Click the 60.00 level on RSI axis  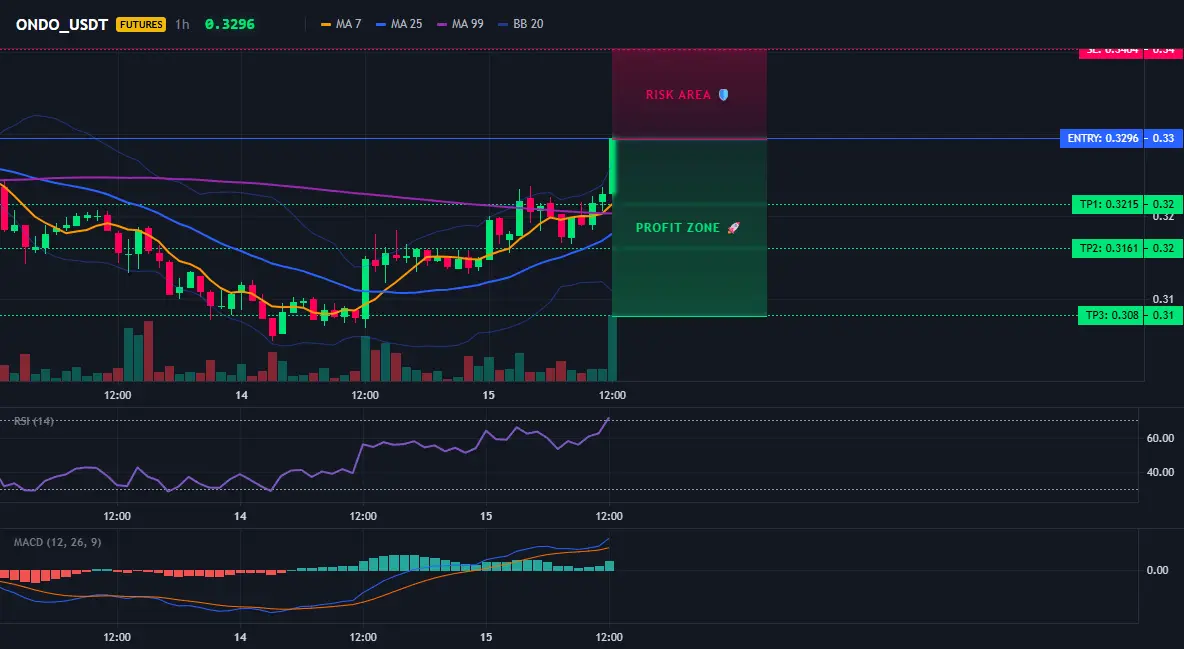[1160, 438]
